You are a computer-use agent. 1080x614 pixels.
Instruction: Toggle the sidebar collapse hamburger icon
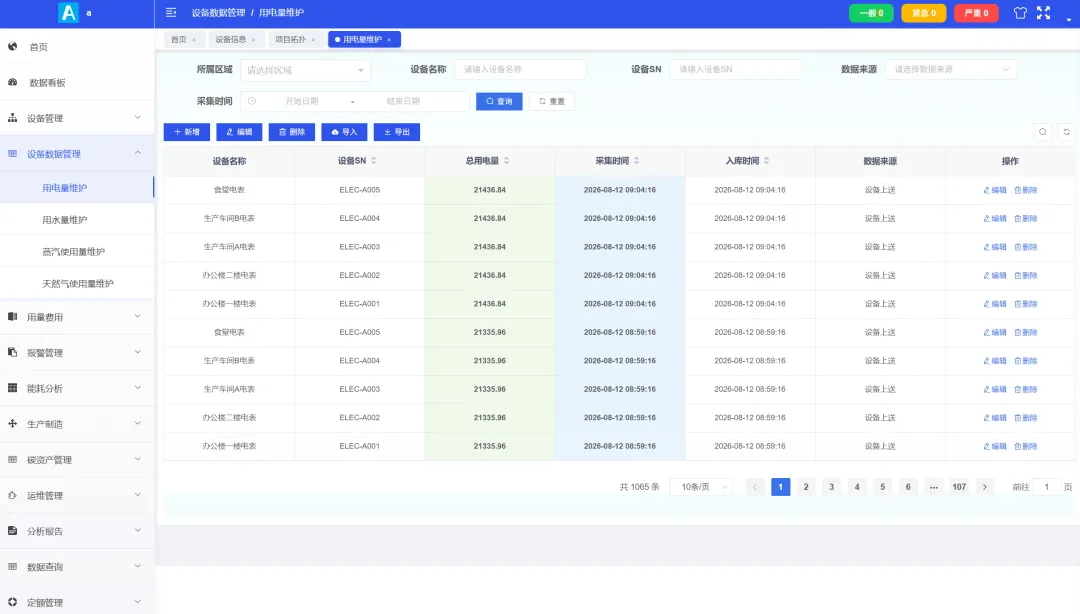coord(171,12)
